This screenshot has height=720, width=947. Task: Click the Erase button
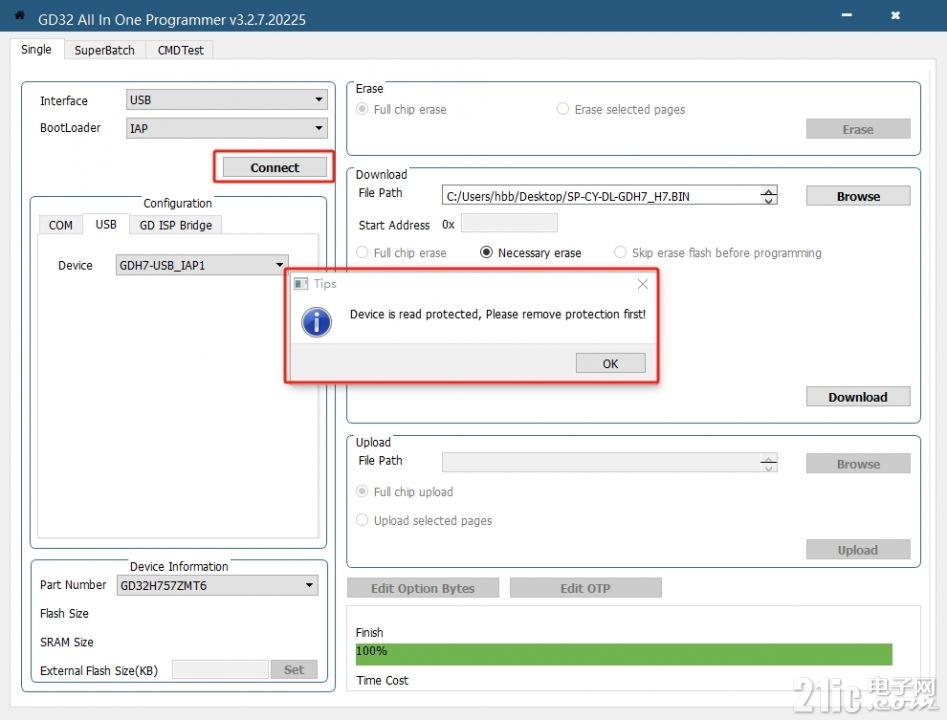click(x=858, y=129)
